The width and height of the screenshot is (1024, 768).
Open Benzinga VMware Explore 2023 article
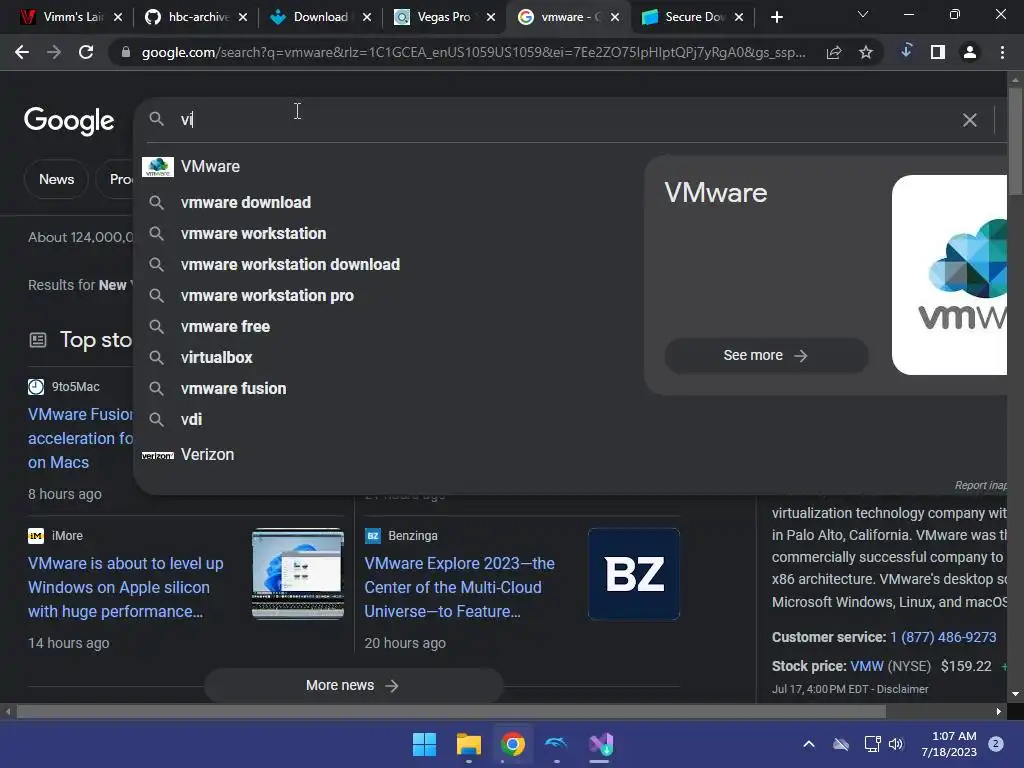460,587
